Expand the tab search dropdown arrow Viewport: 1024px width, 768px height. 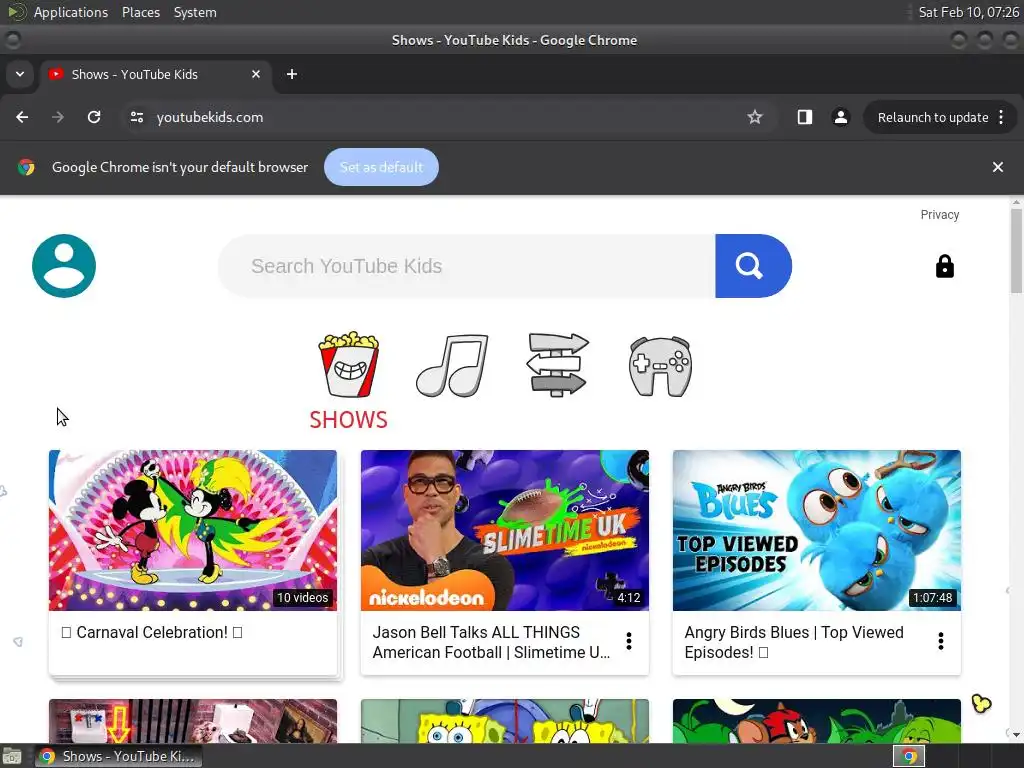[x=20, y=74]
